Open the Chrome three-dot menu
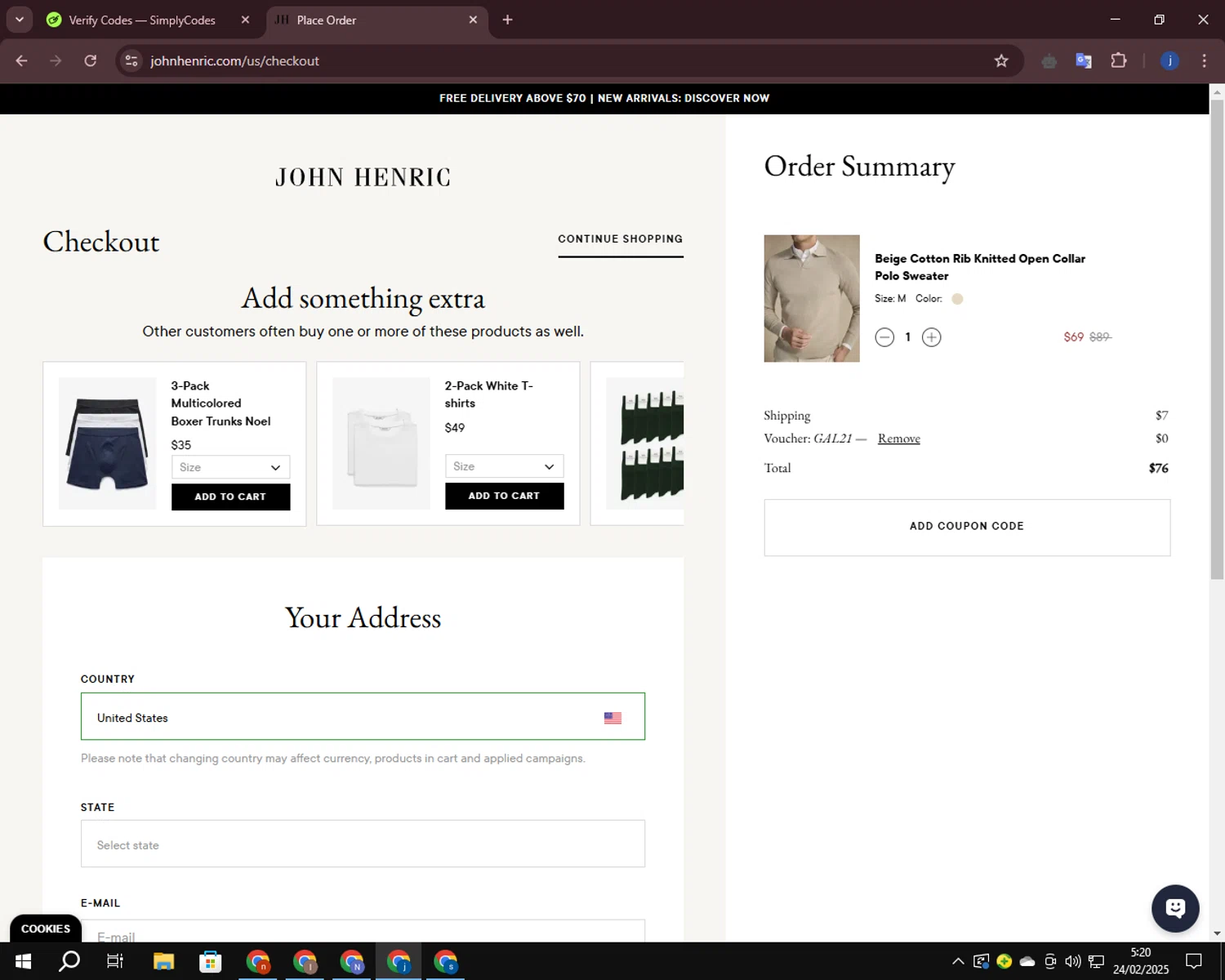 1204,60
